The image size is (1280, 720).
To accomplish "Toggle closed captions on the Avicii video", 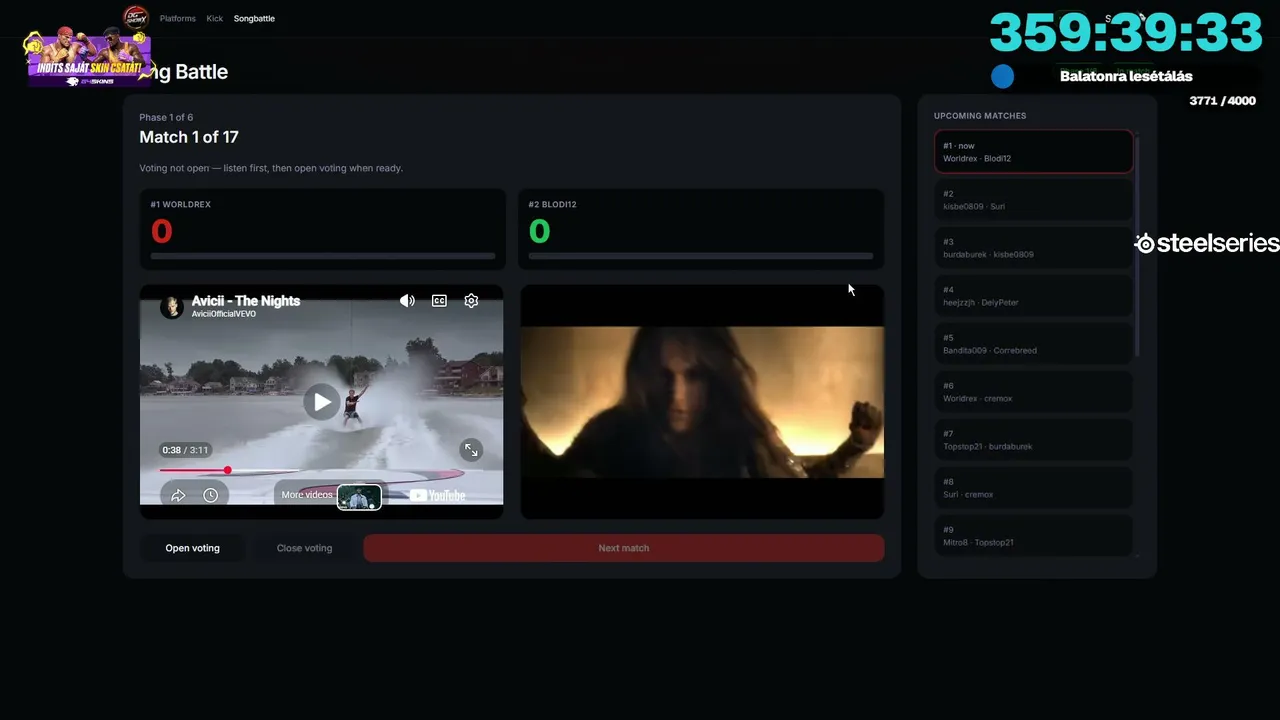I will click(439, 301).
